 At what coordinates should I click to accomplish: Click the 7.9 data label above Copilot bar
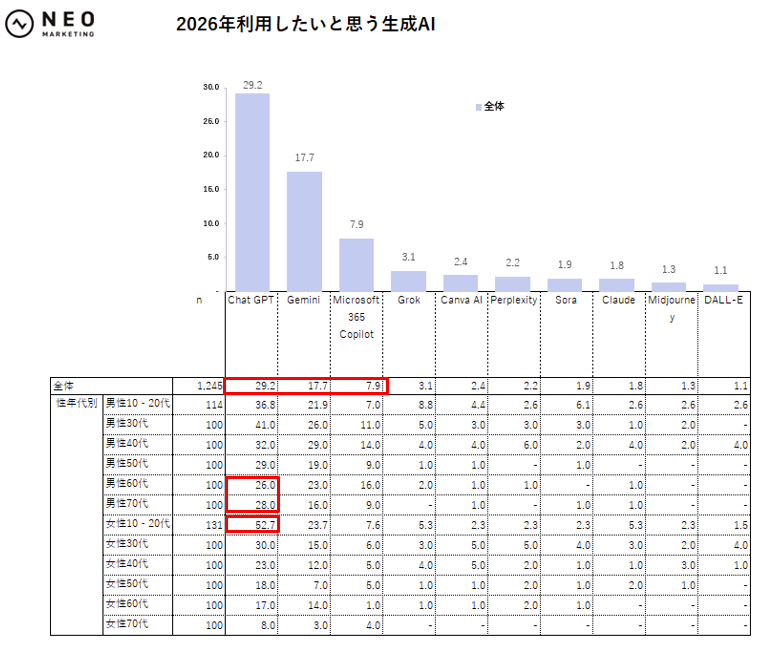pos(357,224)
